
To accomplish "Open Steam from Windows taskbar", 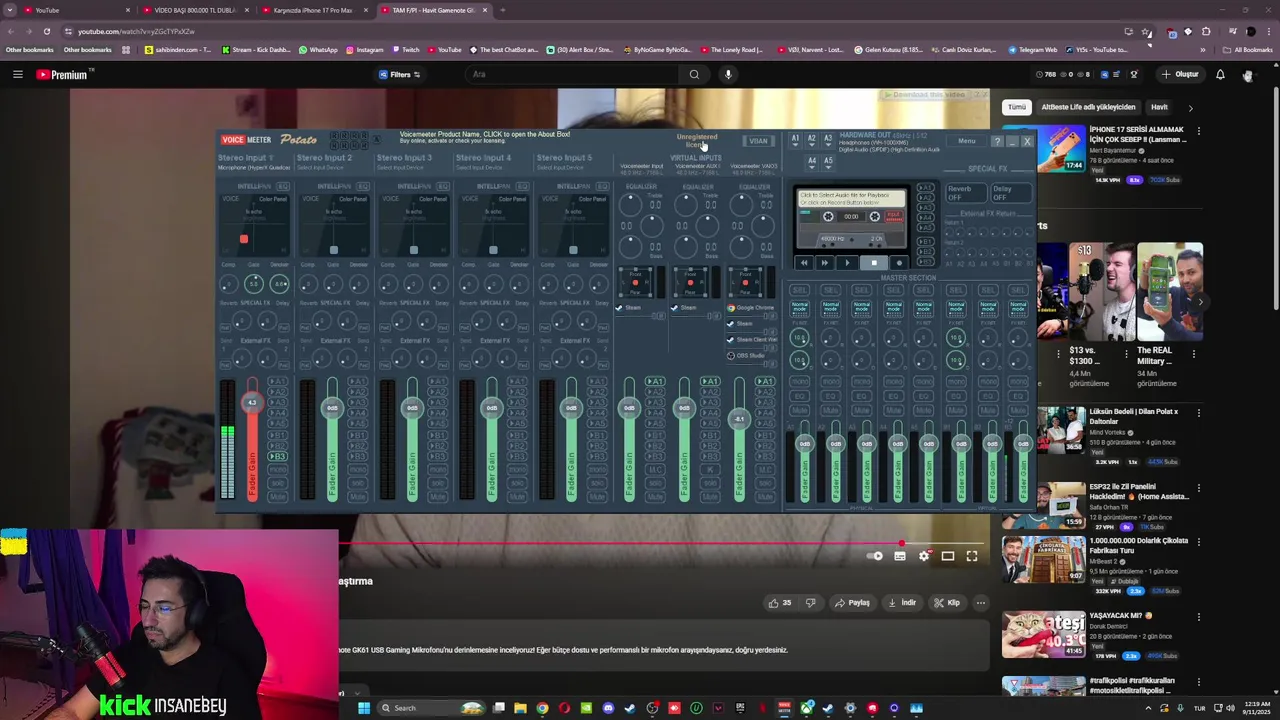I will [x=629, y=708].
